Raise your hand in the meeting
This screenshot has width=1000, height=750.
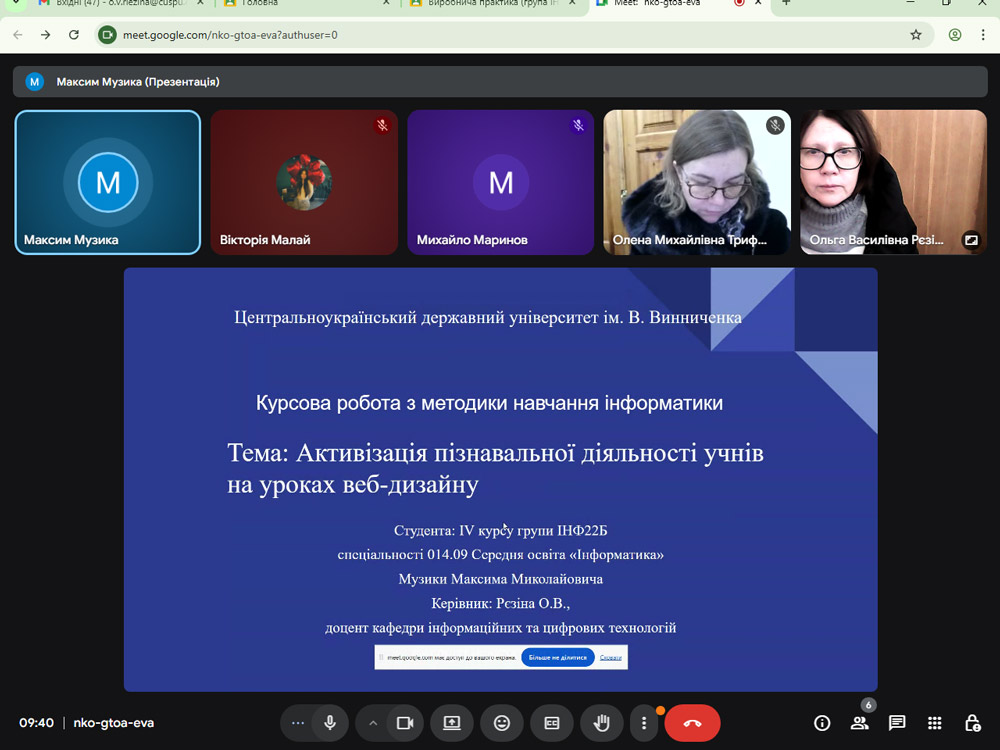601,723
